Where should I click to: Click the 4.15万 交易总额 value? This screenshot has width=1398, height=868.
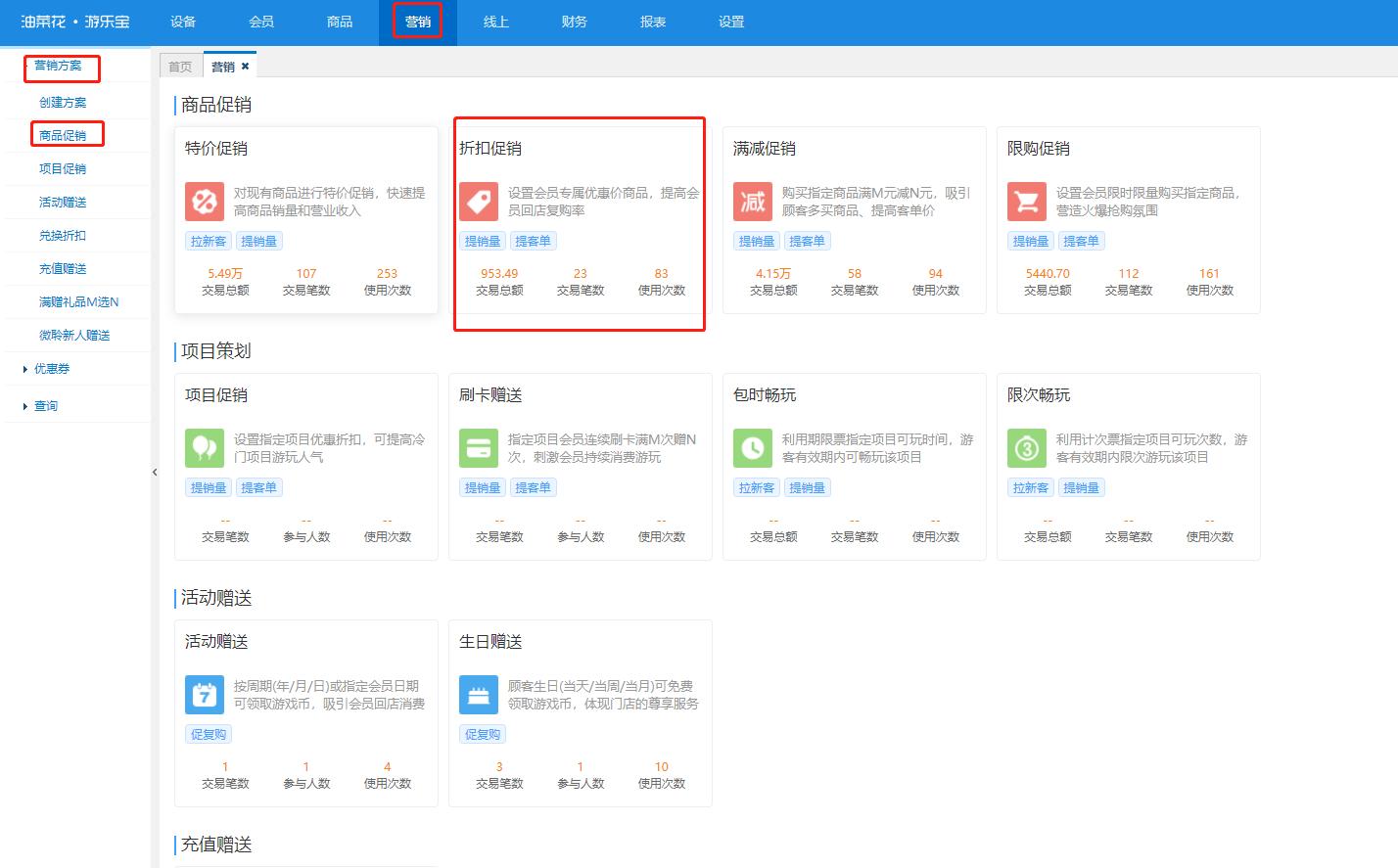773,274
